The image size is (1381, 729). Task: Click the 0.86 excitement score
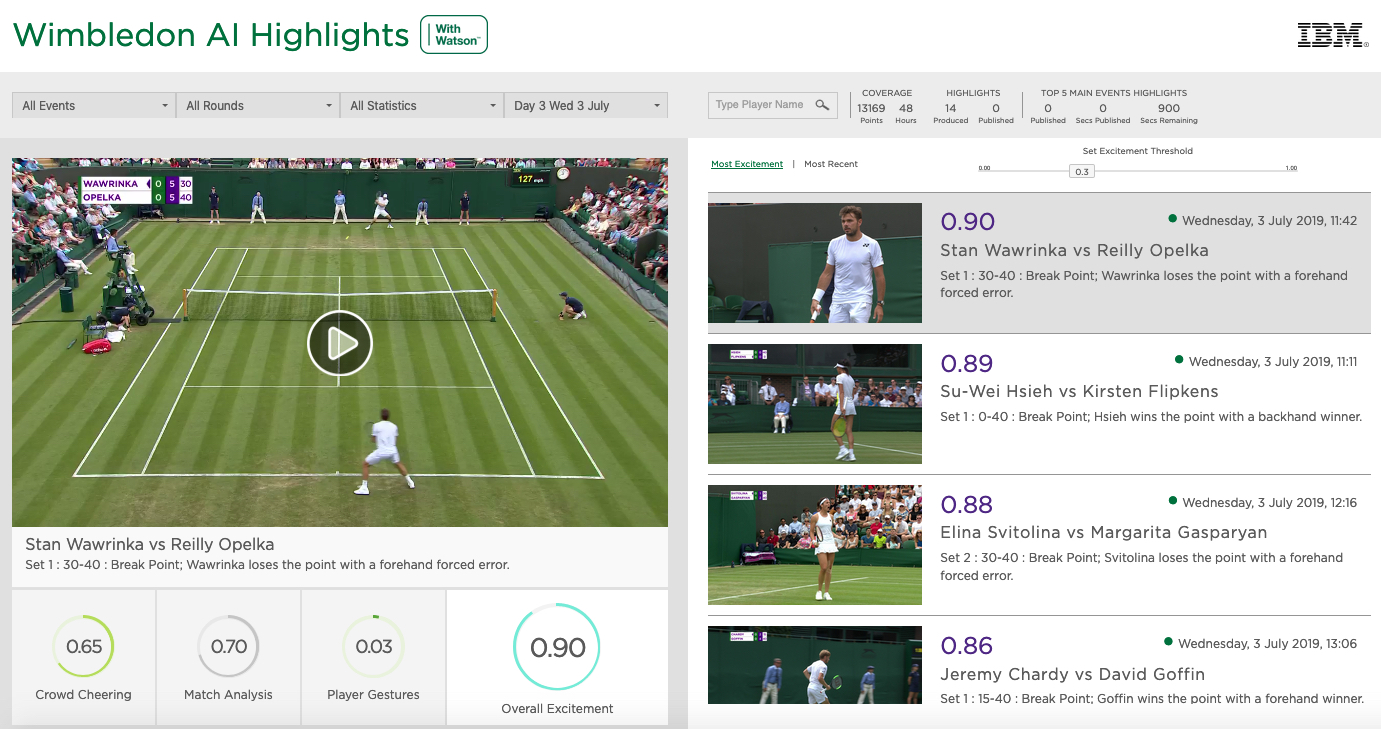967,645
